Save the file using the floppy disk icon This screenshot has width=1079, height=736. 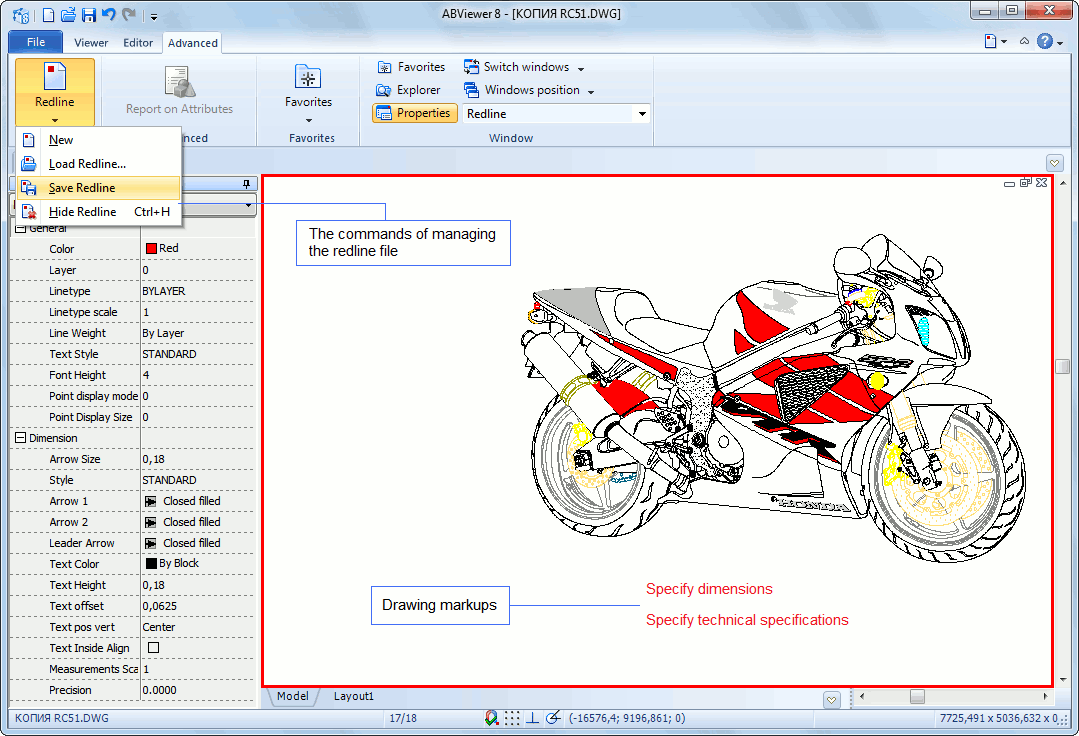[89, 14]
